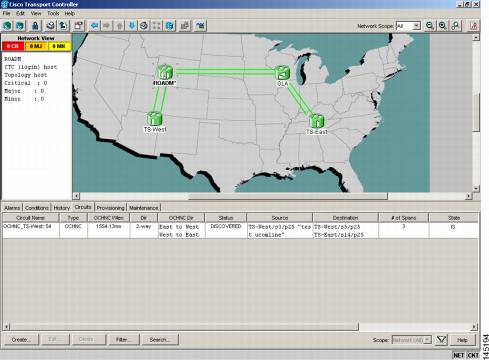489x360 pixels.
Task: Click the filter funnel icon beside Scope
Action: (441, 340)
